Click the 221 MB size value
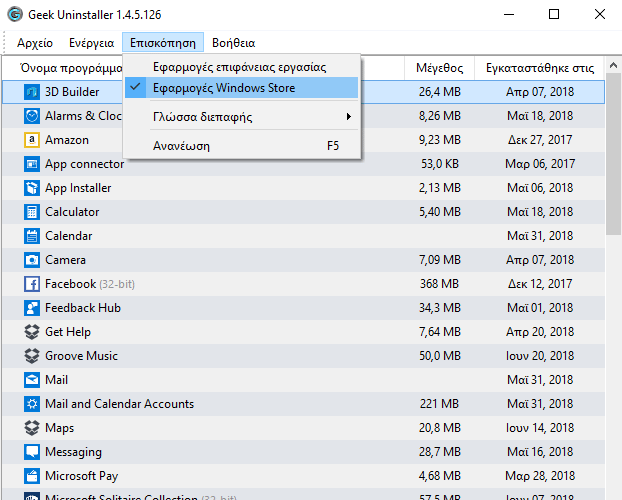Viewport: 622px width, 500px height. pyautogui.click(x=440, y=404)
